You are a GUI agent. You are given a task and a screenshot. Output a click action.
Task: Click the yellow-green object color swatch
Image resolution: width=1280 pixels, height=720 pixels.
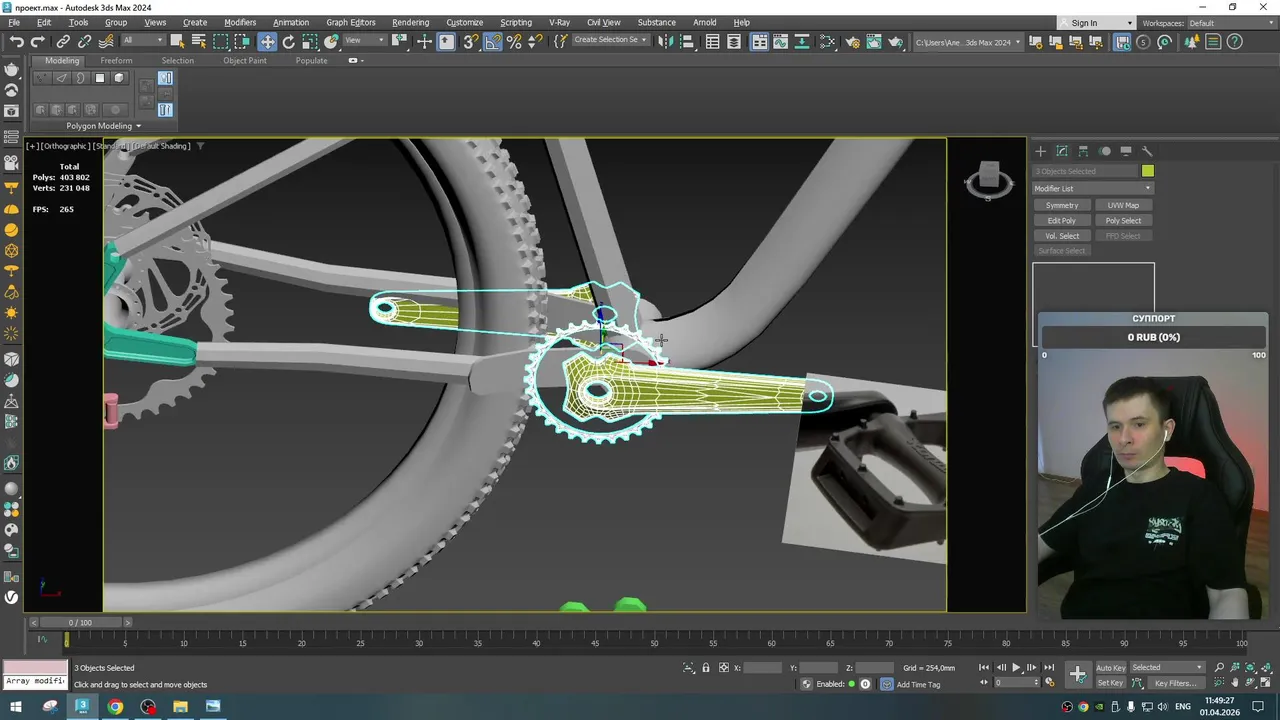(1148, 171)
